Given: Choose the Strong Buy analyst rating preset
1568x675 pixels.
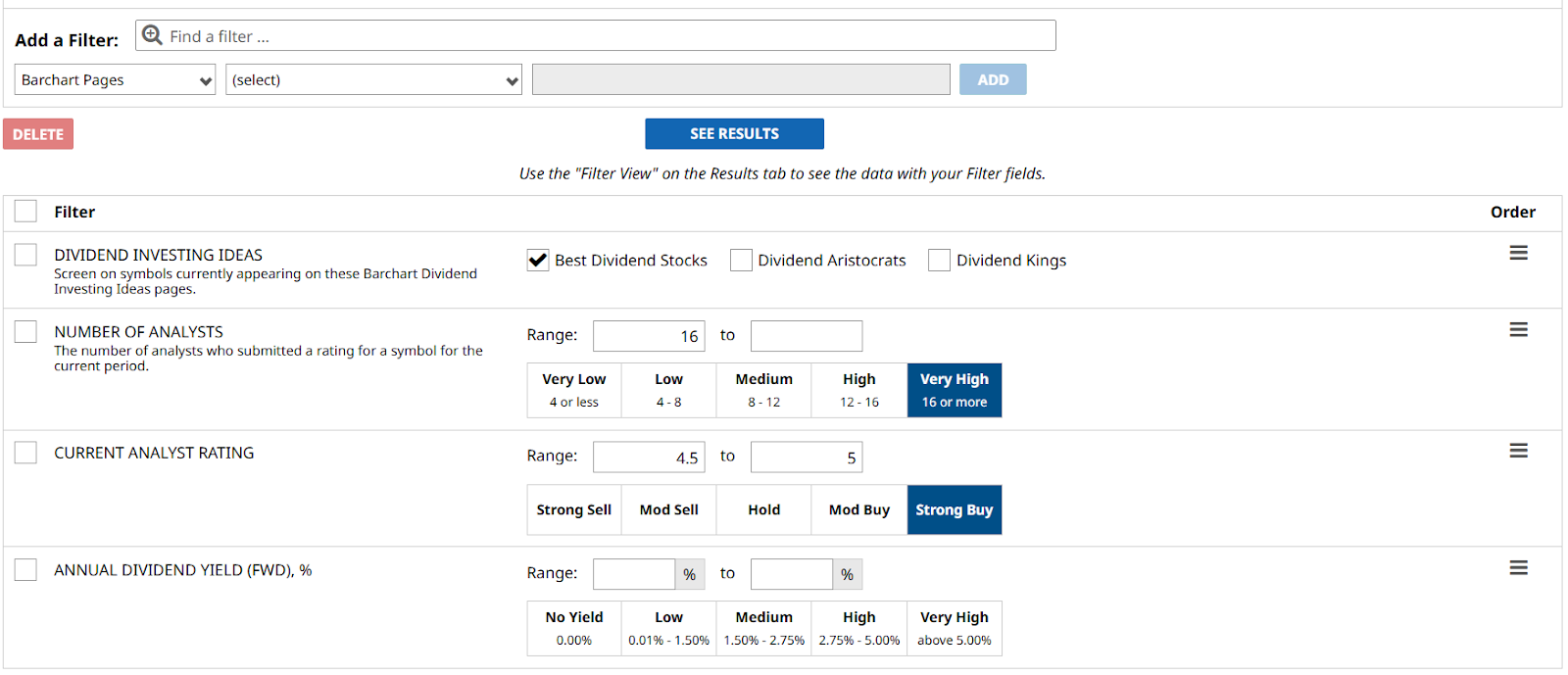Looking at the screenshot, I should tap(954, 509).
